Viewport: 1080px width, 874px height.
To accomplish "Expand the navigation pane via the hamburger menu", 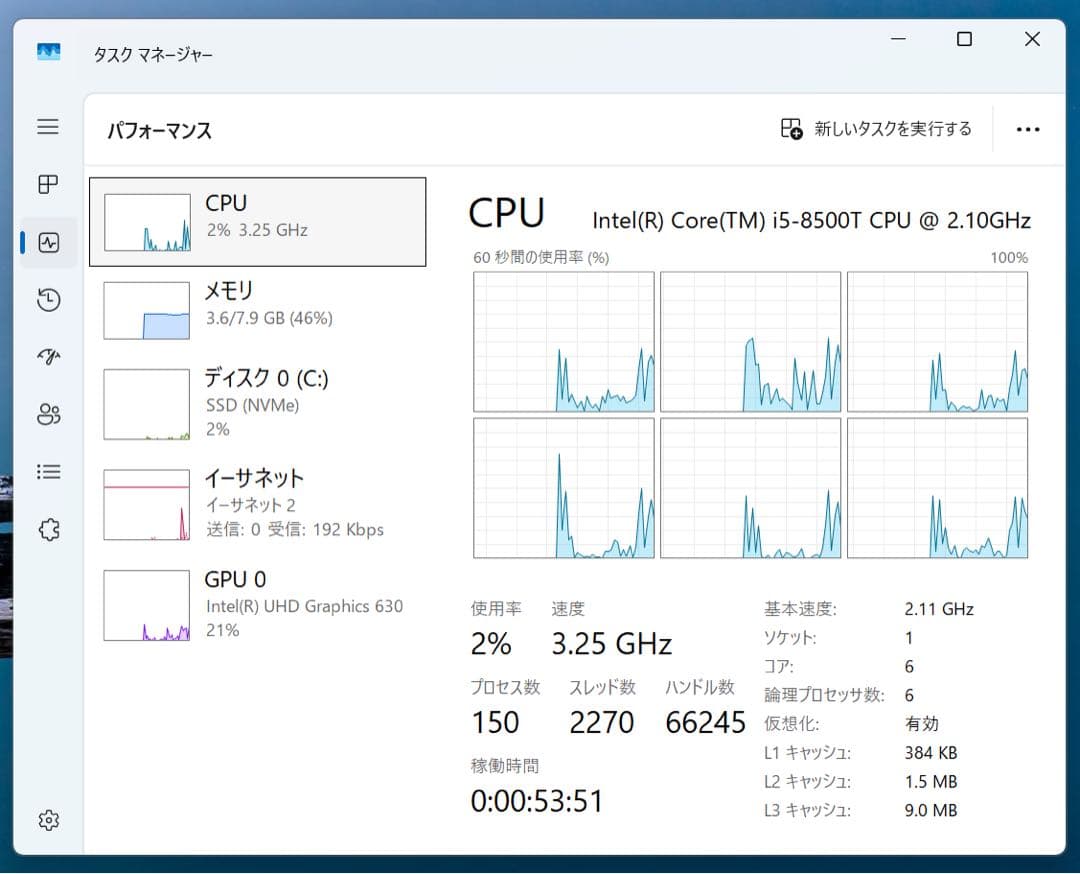I will 47,127.
